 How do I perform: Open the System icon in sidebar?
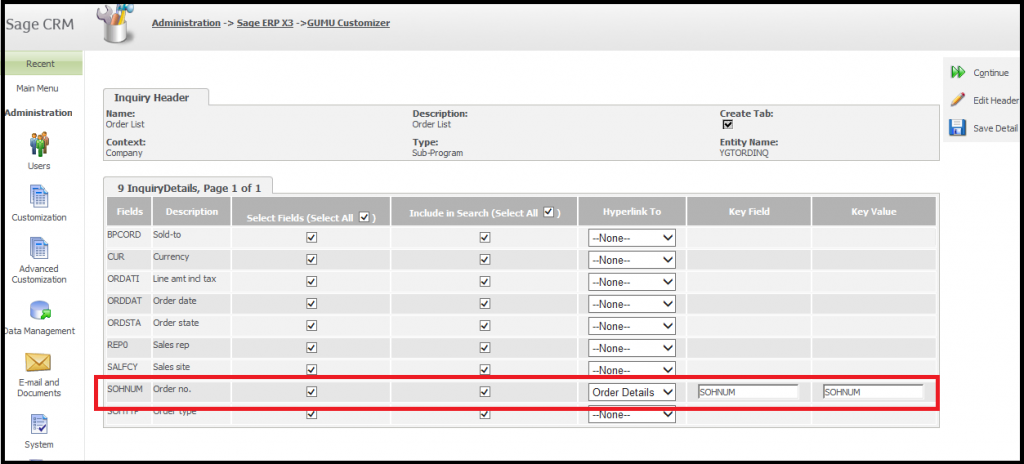pyautogui.click(x=39, y=424)
